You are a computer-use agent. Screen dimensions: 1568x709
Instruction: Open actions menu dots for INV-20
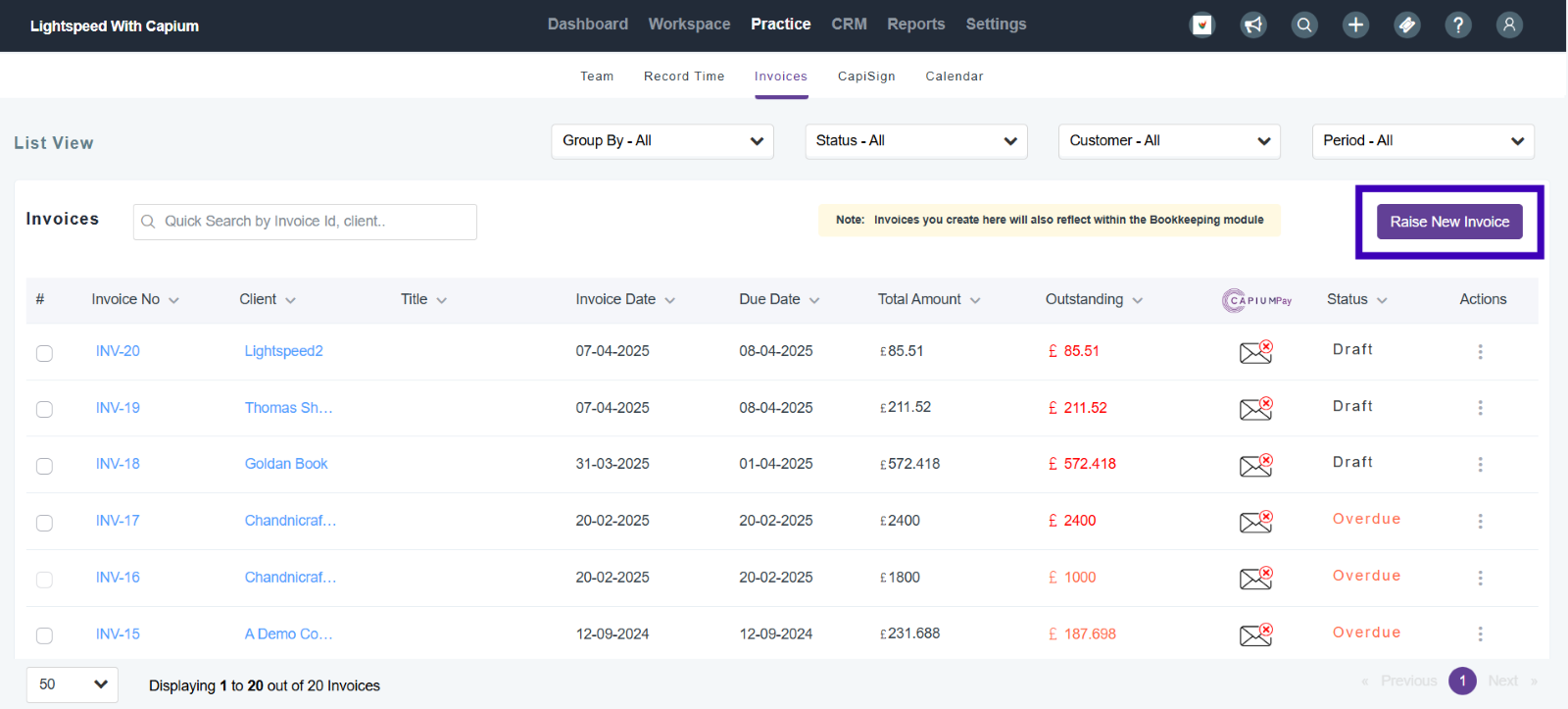click(1480, 351)
